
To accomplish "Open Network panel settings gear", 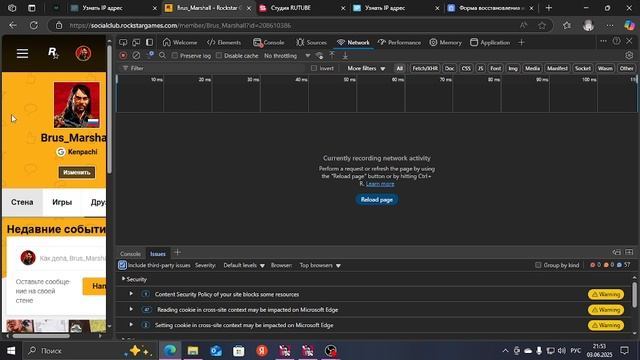I will [629, 56].
